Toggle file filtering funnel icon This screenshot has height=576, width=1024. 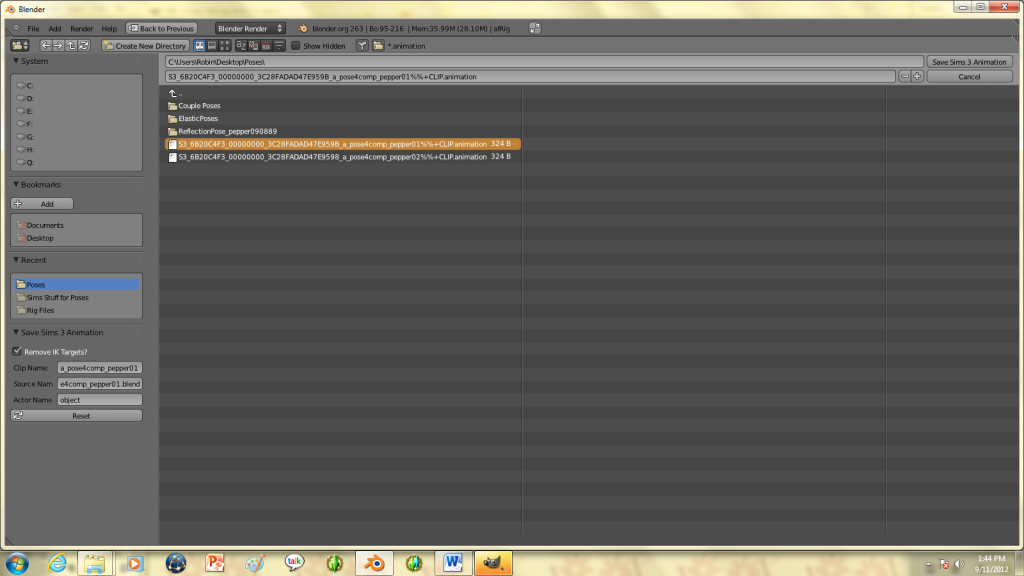362,46
